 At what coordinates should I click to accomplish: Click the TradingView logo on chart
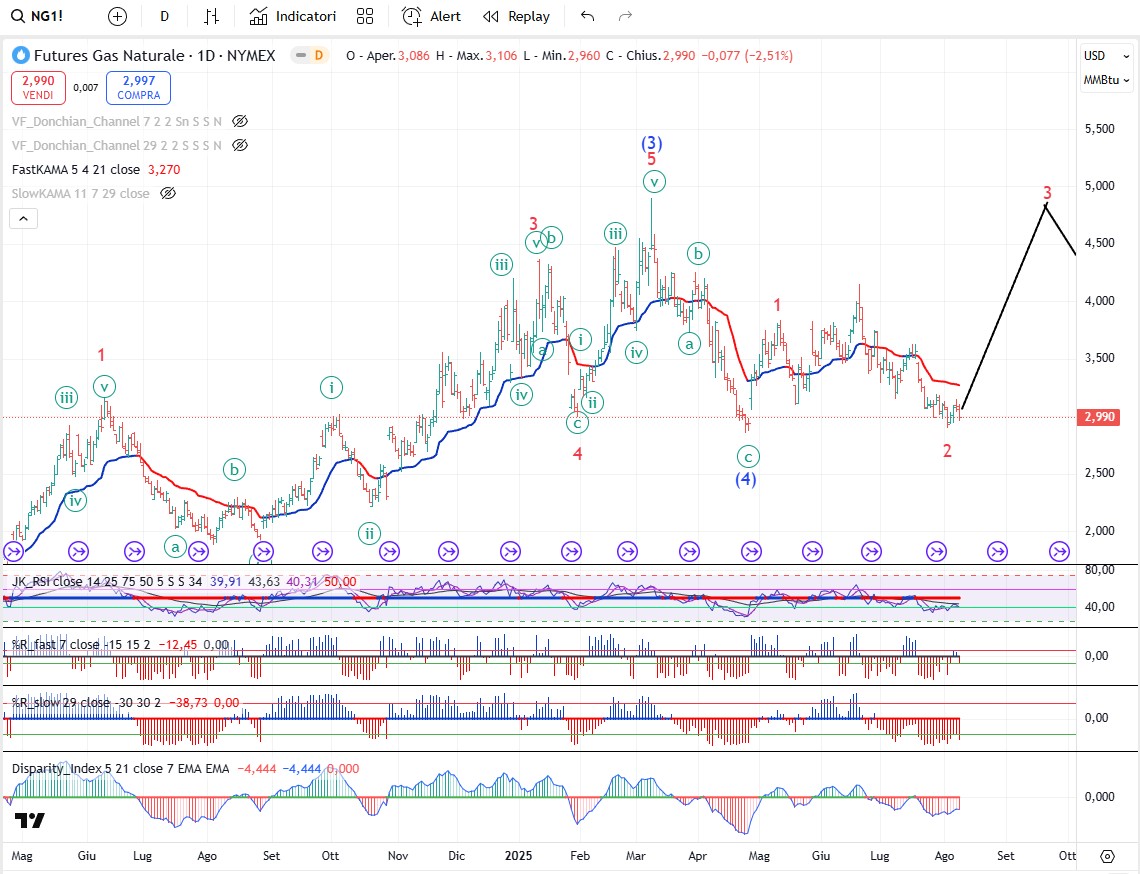click(x=30, y=821)
